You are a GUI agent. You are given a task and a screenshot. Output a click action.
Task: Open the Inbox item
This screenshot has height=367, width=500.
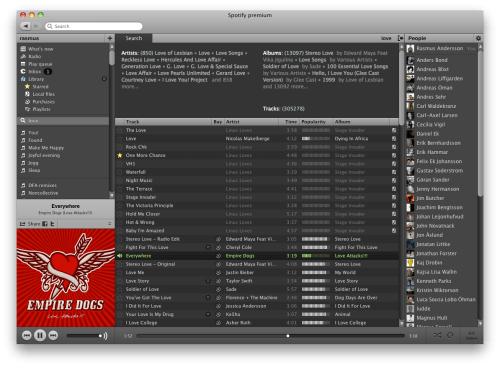[34, 71]
